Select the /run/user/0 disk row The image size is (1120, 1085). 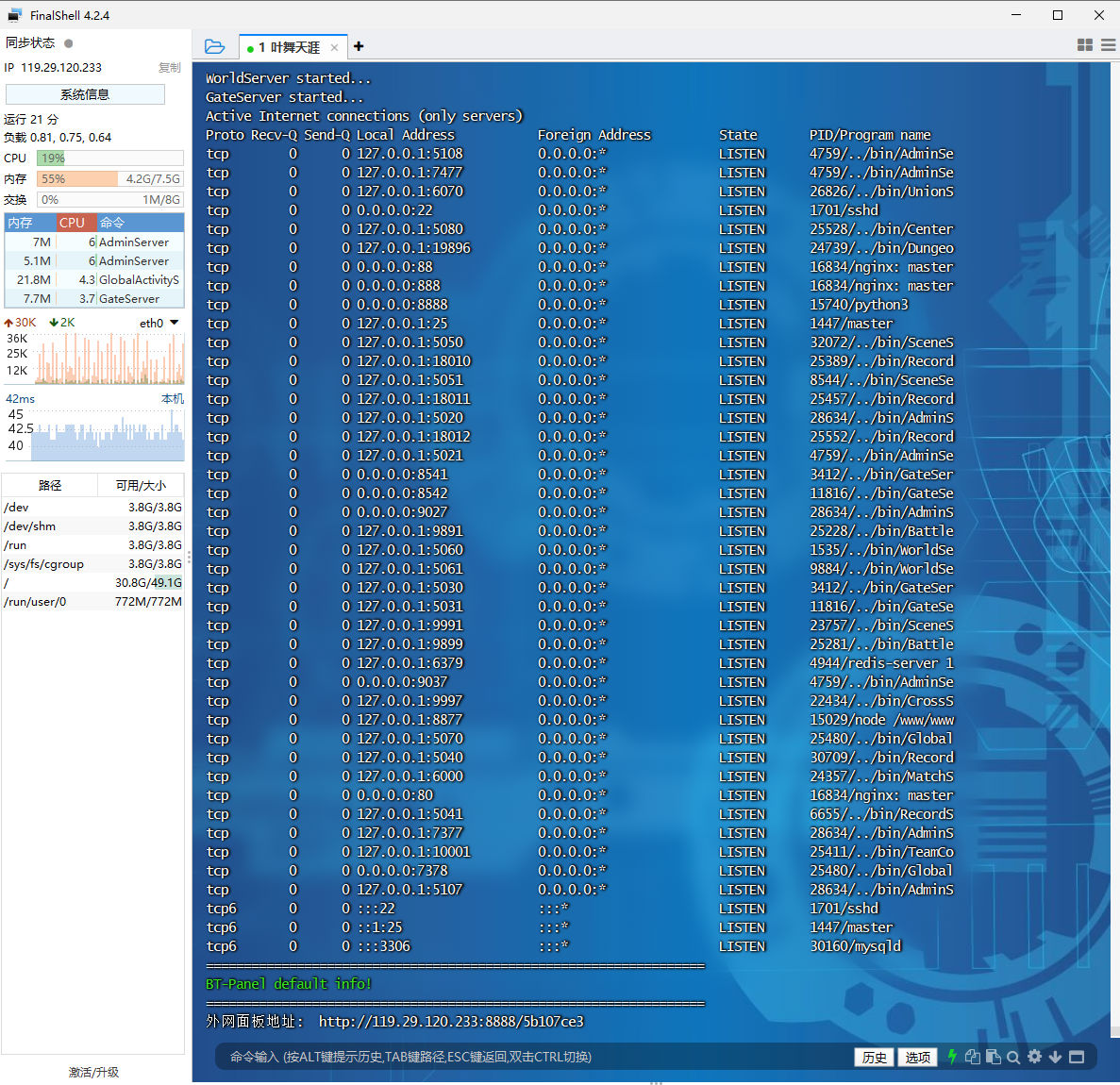(x=92, y=602)
